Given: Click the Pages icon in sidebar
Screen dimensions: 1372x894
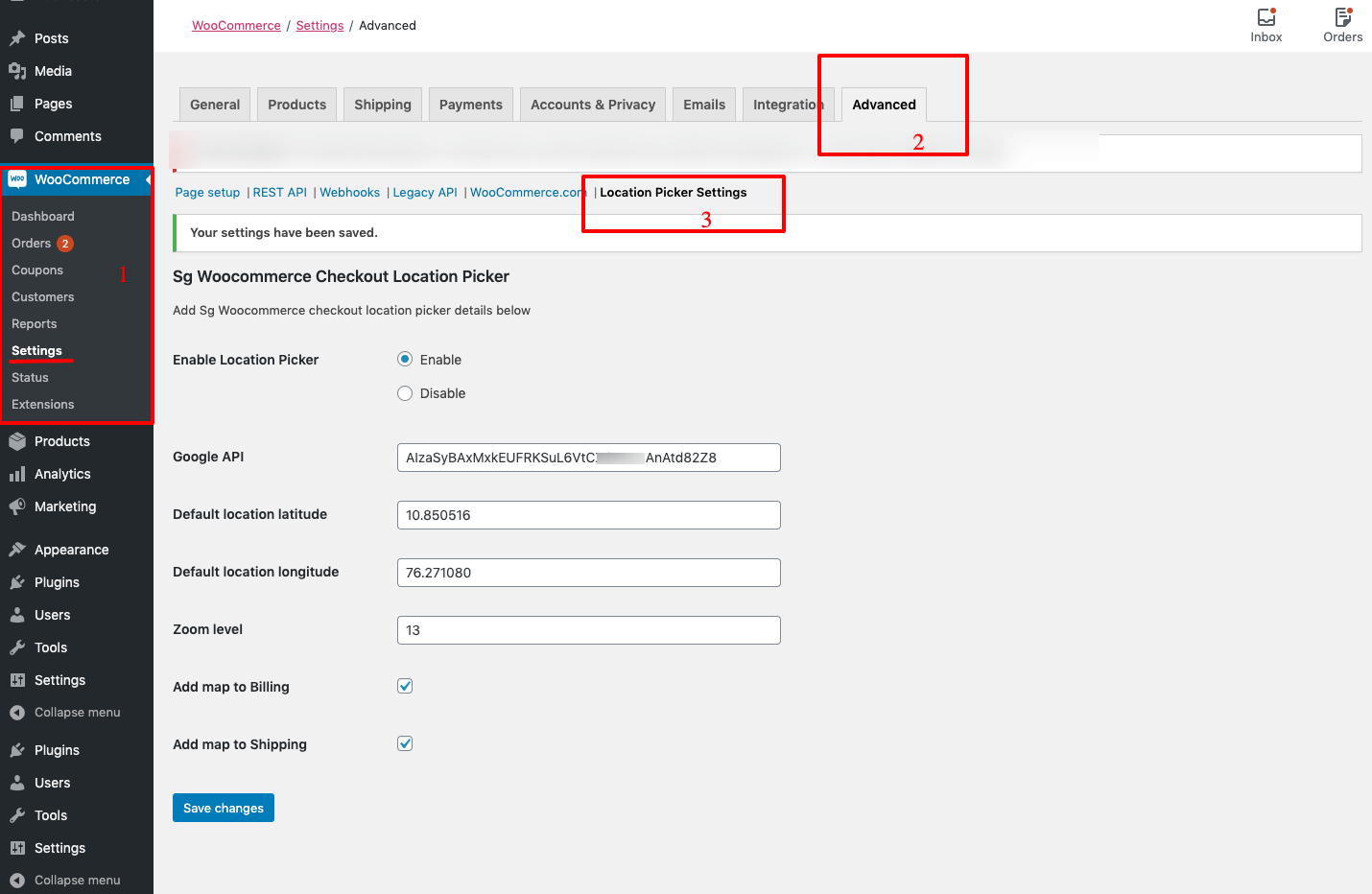Looking at the screenshot, I should [x=17, y=104].
